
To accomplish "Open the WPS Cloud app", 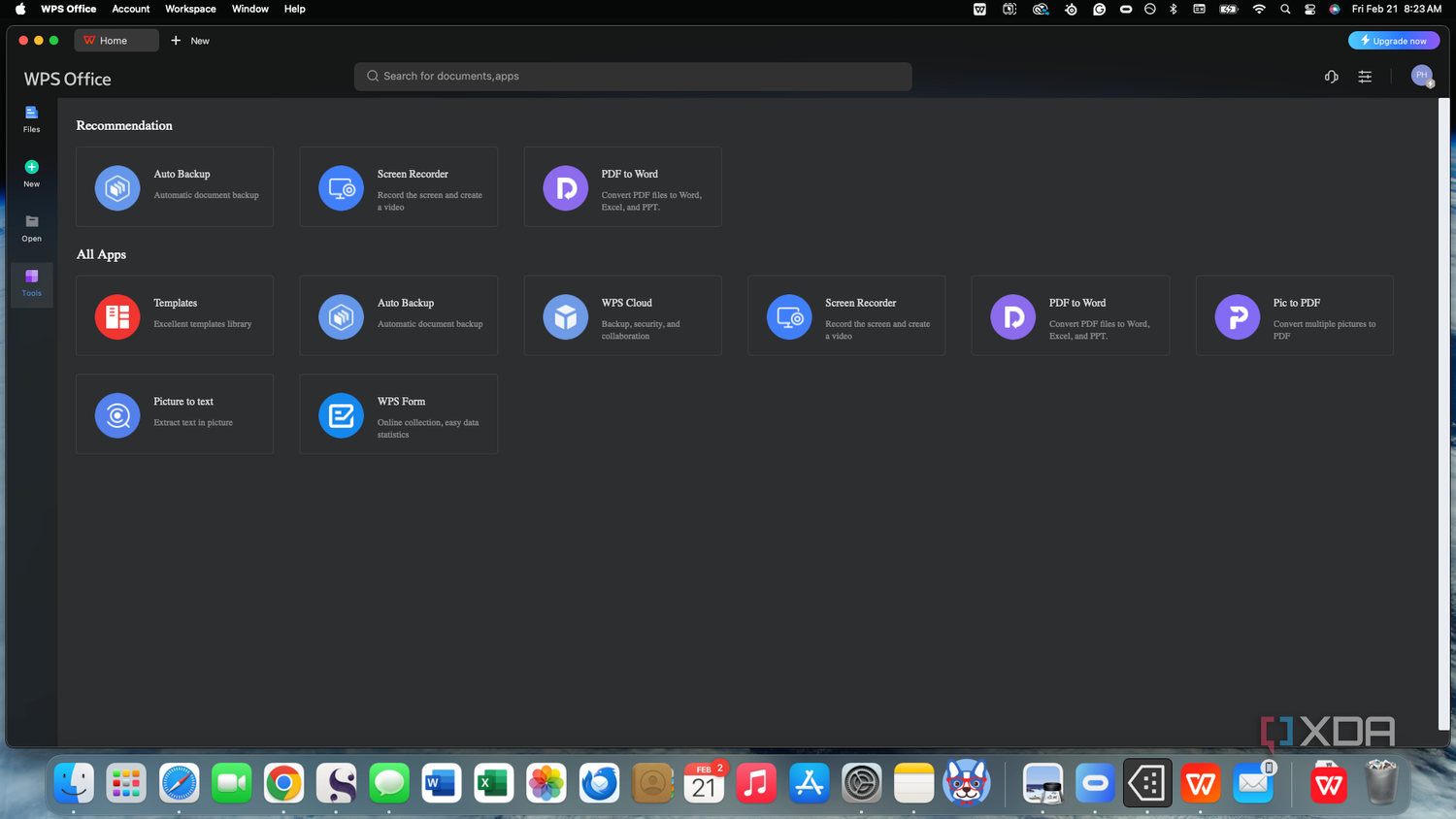I will [x=623, y=315].
